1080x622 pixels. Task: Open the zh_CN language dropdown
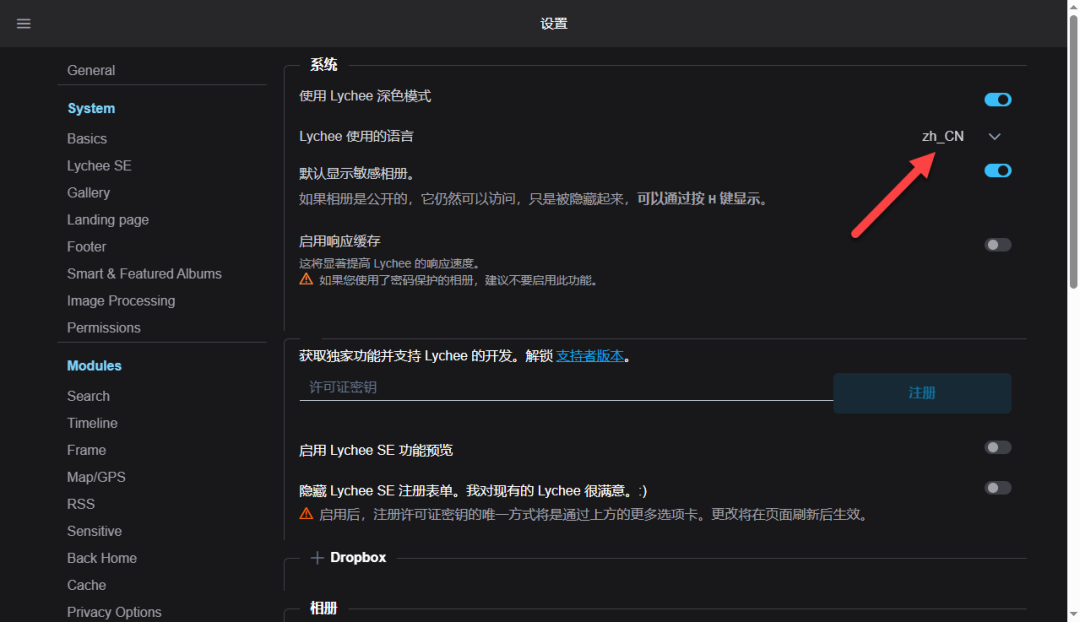(943, 136)
